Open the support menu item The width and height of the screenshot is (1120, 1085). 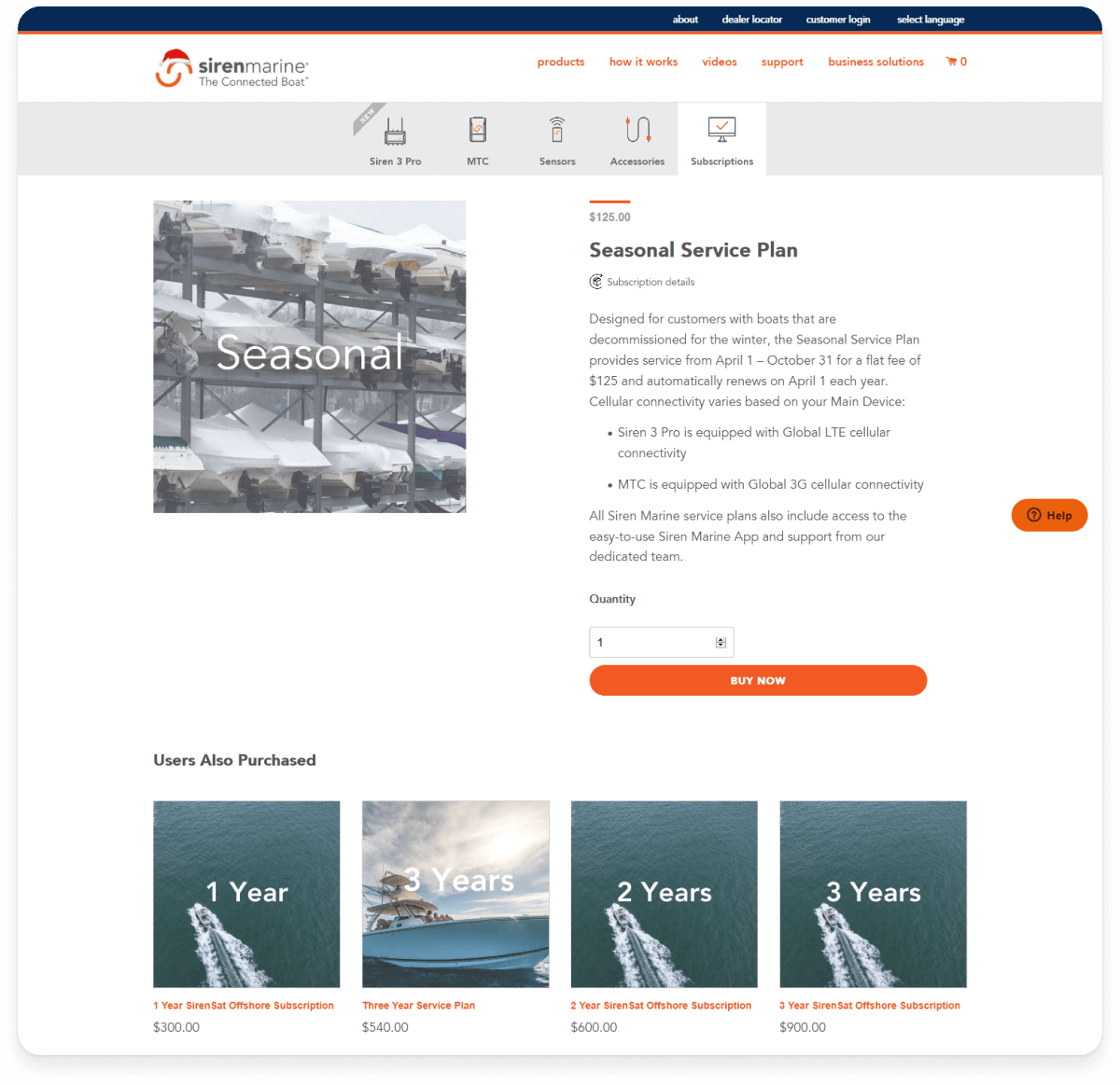click(782, 63)
